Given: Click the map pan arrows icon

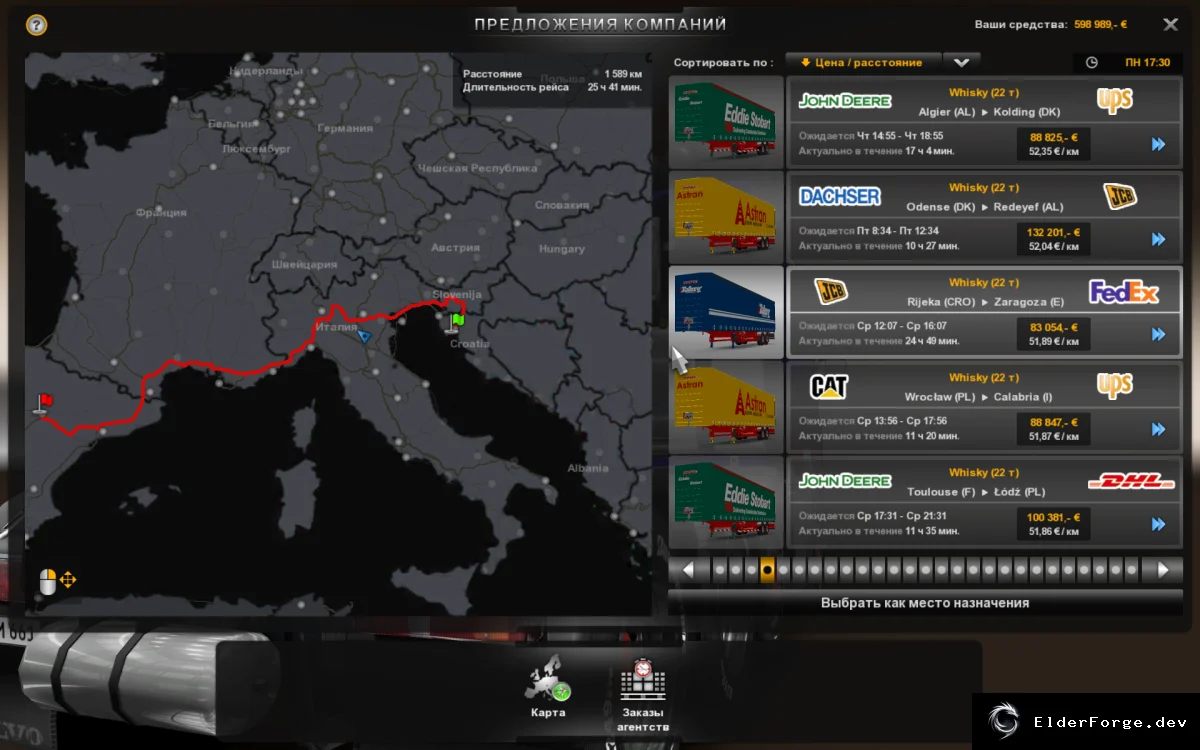Looking at the screenshot, I should (x=69, y=580).
